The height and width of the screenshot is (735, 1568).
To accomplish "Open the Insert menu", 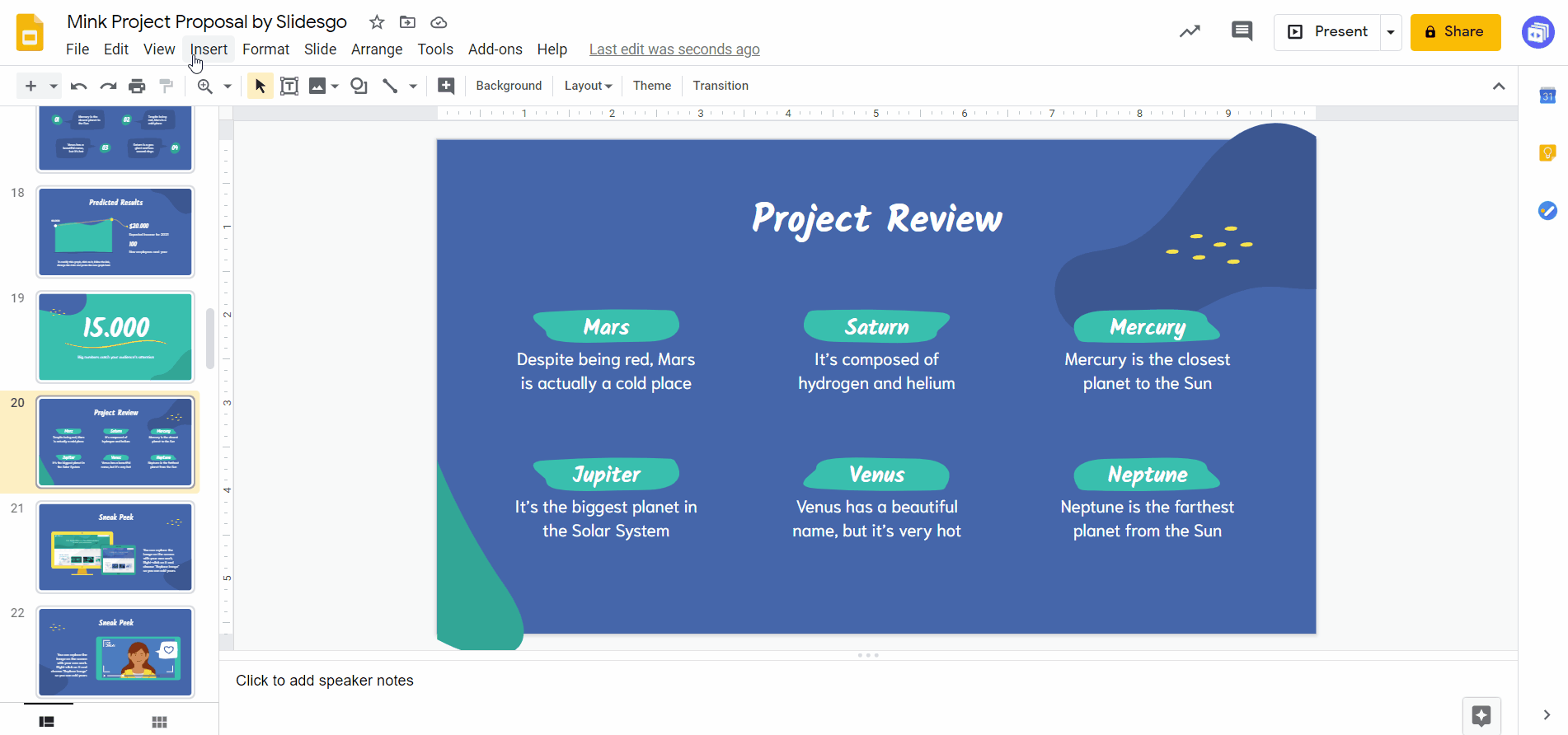I will pyautogui.click(x=209, y=49).
